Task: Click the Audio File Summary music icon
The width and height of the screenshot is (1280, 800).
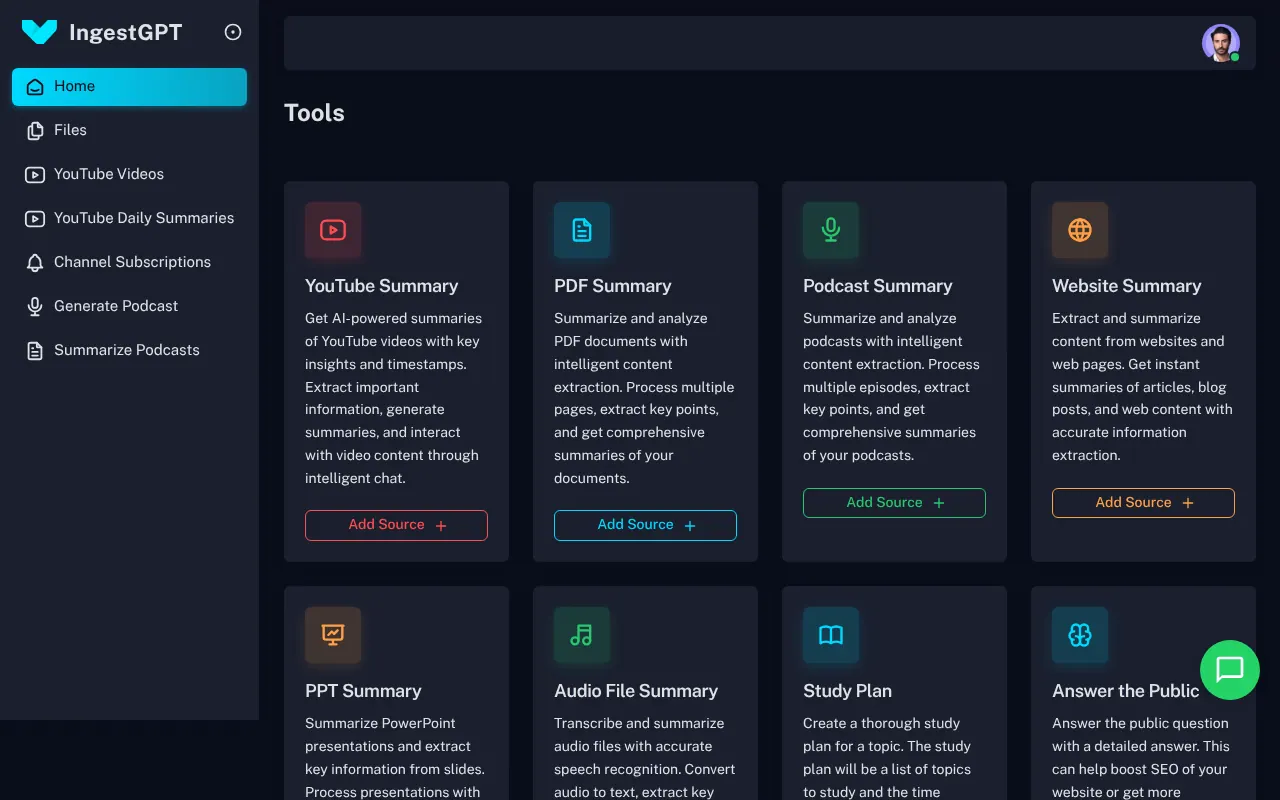Action: point(582,635)
